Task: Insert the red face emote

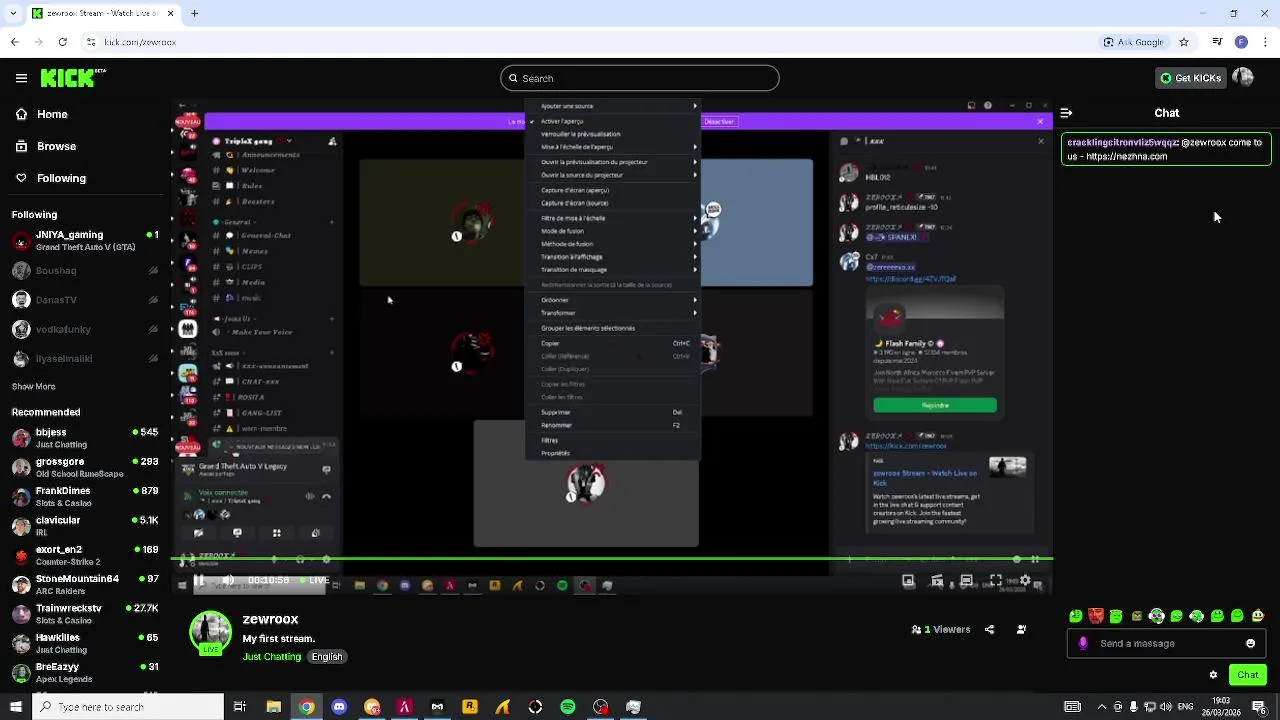Action: 1096,616
